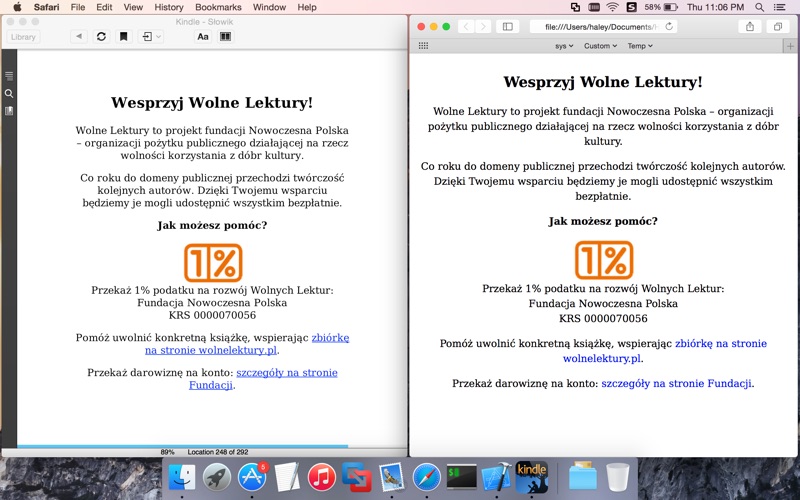Reload the page in Safari
800x500 pixels.
coord(669,27)
